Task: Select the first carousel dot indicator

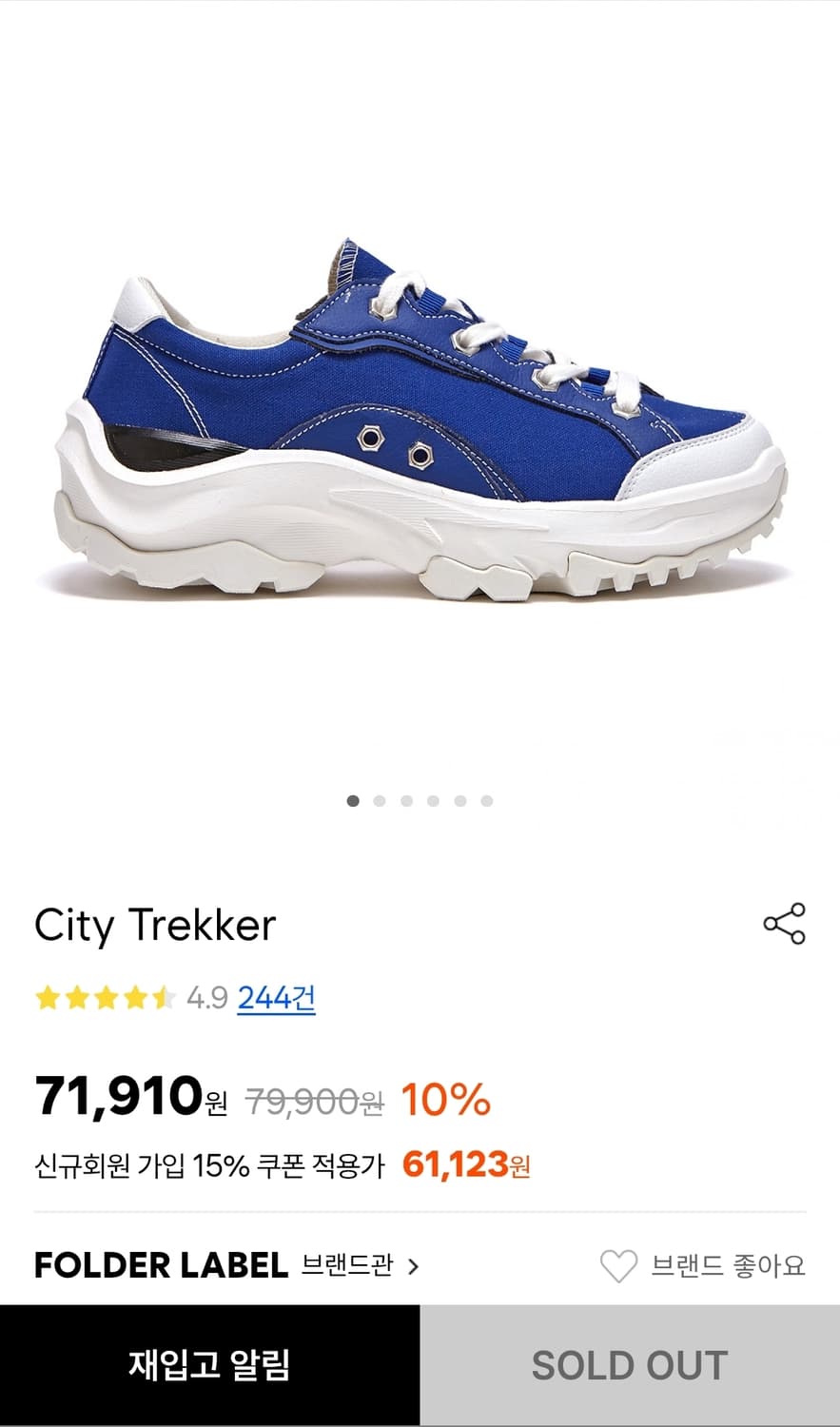Action: (x=353, y=801)
